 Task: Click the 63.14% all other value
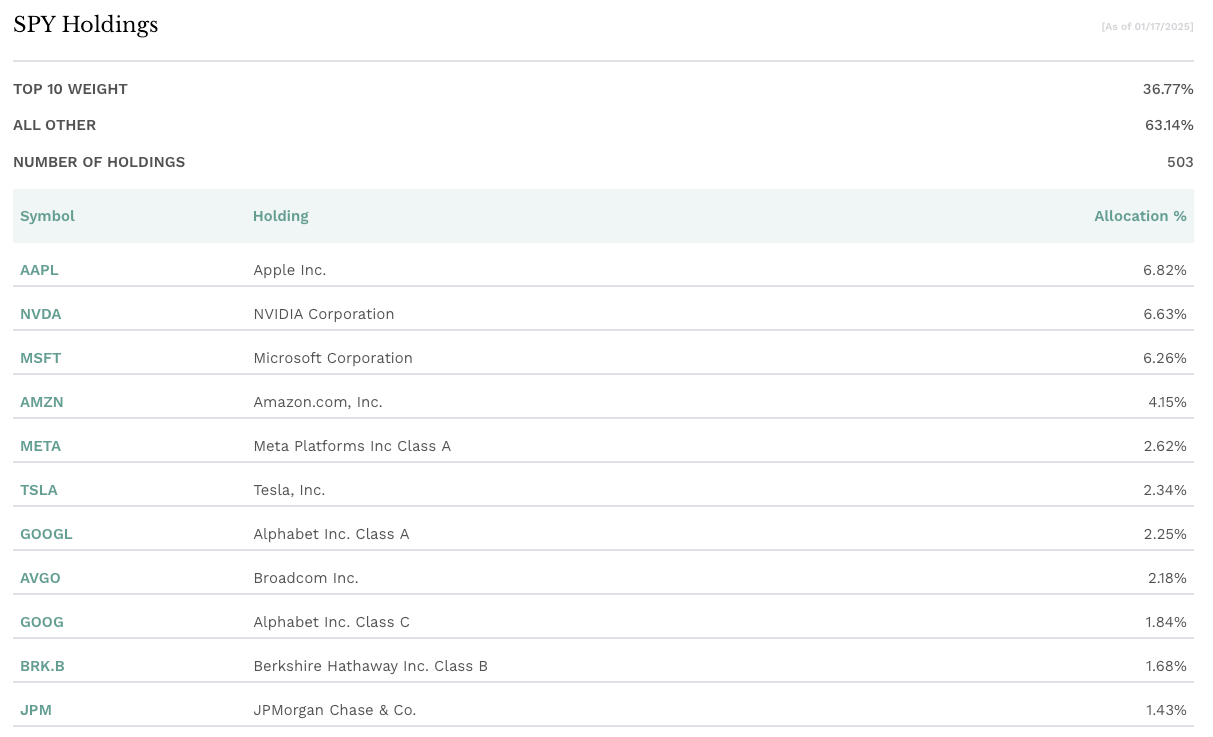coord(1169,125)
